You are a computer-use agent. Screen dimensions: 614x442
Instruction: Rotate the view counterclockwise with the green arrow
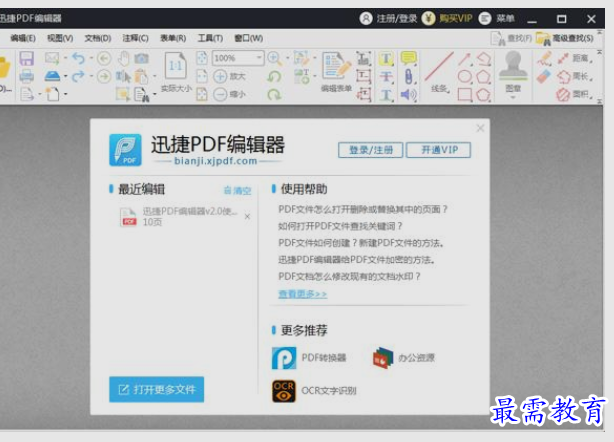[274, 76]
